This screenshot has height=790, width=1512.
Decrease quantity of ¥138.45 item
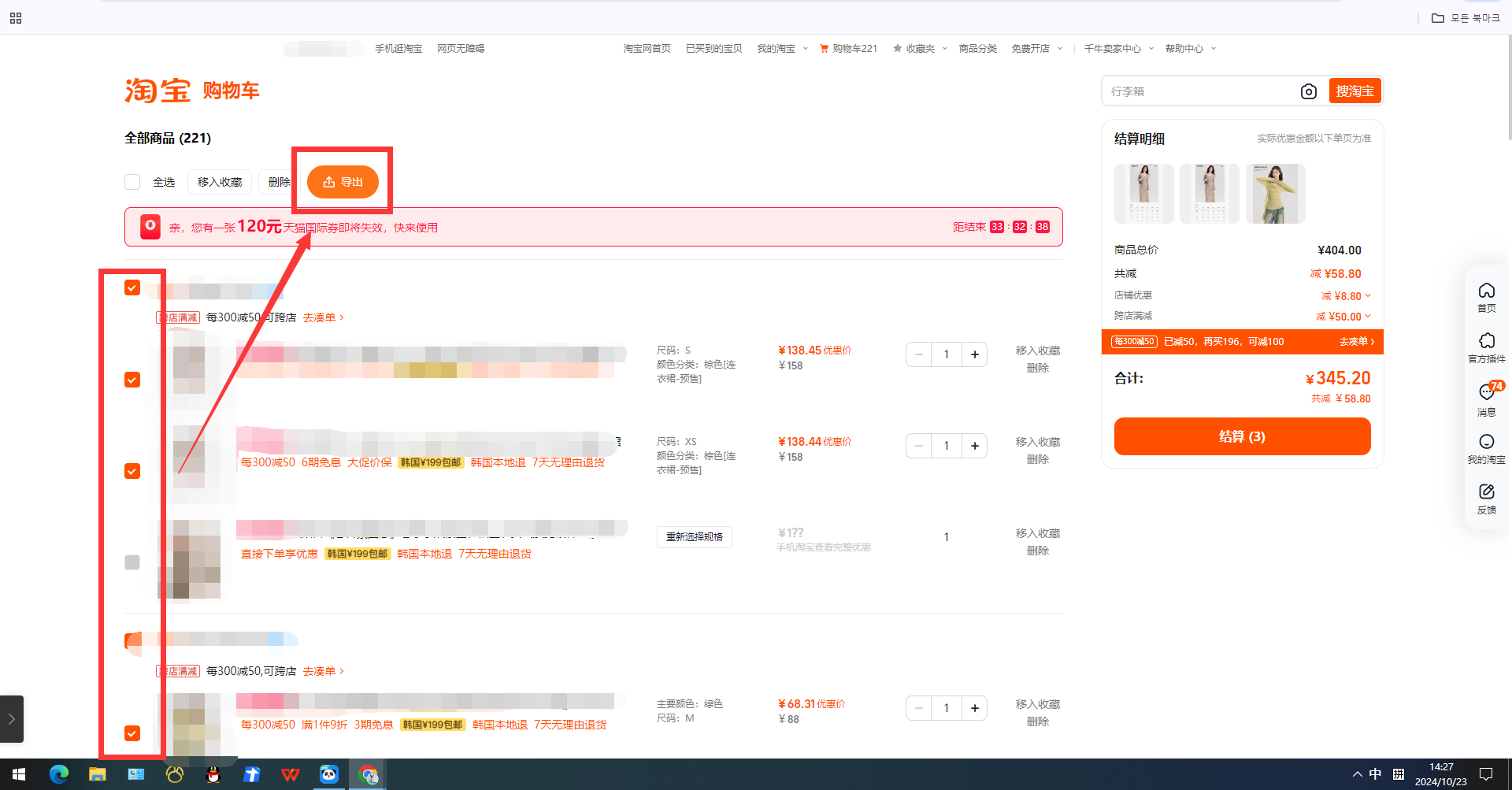pyautogui.click(x=918, y=354)
